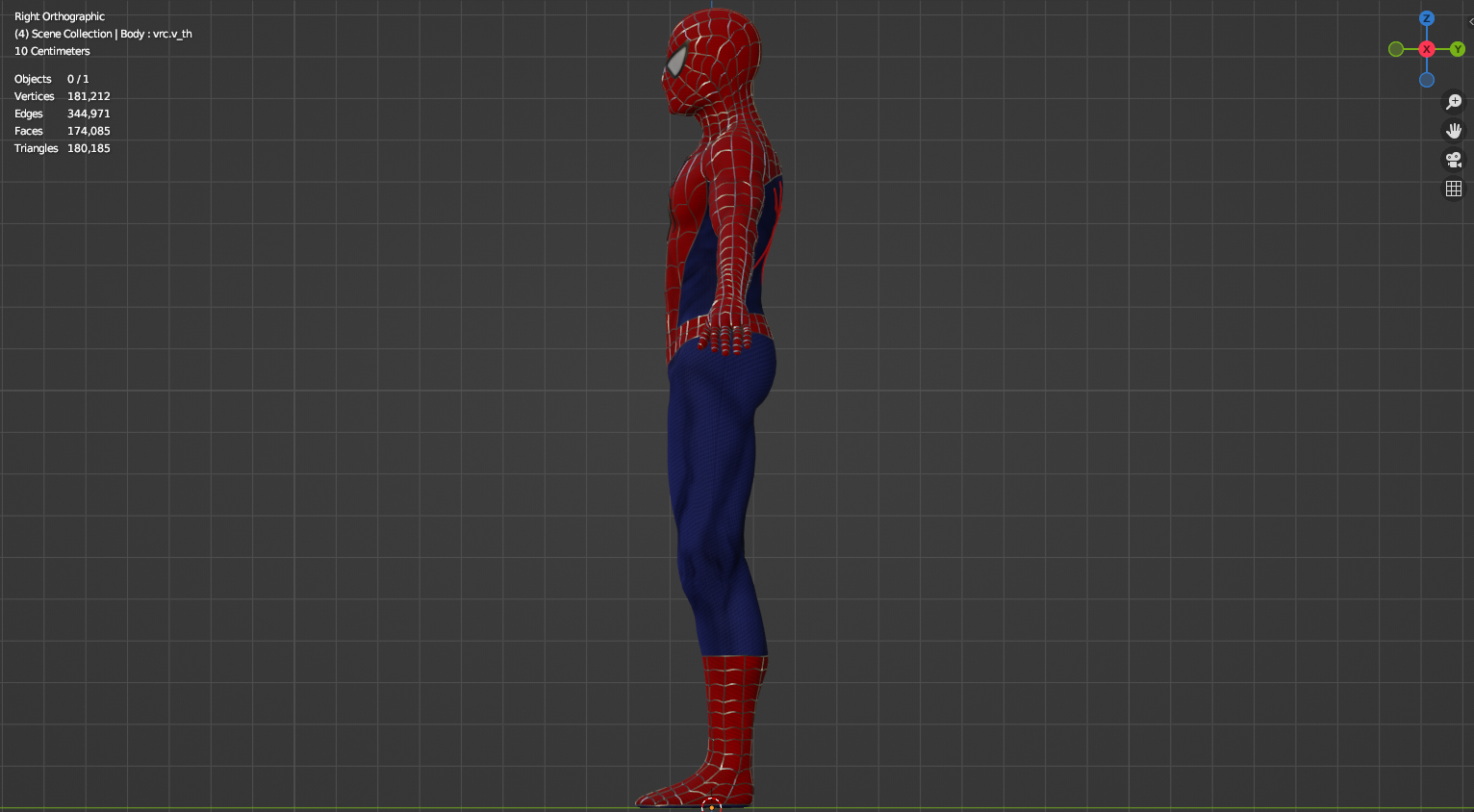Switch to opposite side view via the dark -X ball
Viewport: 1474px width, 812px height.
(1395, 49)
